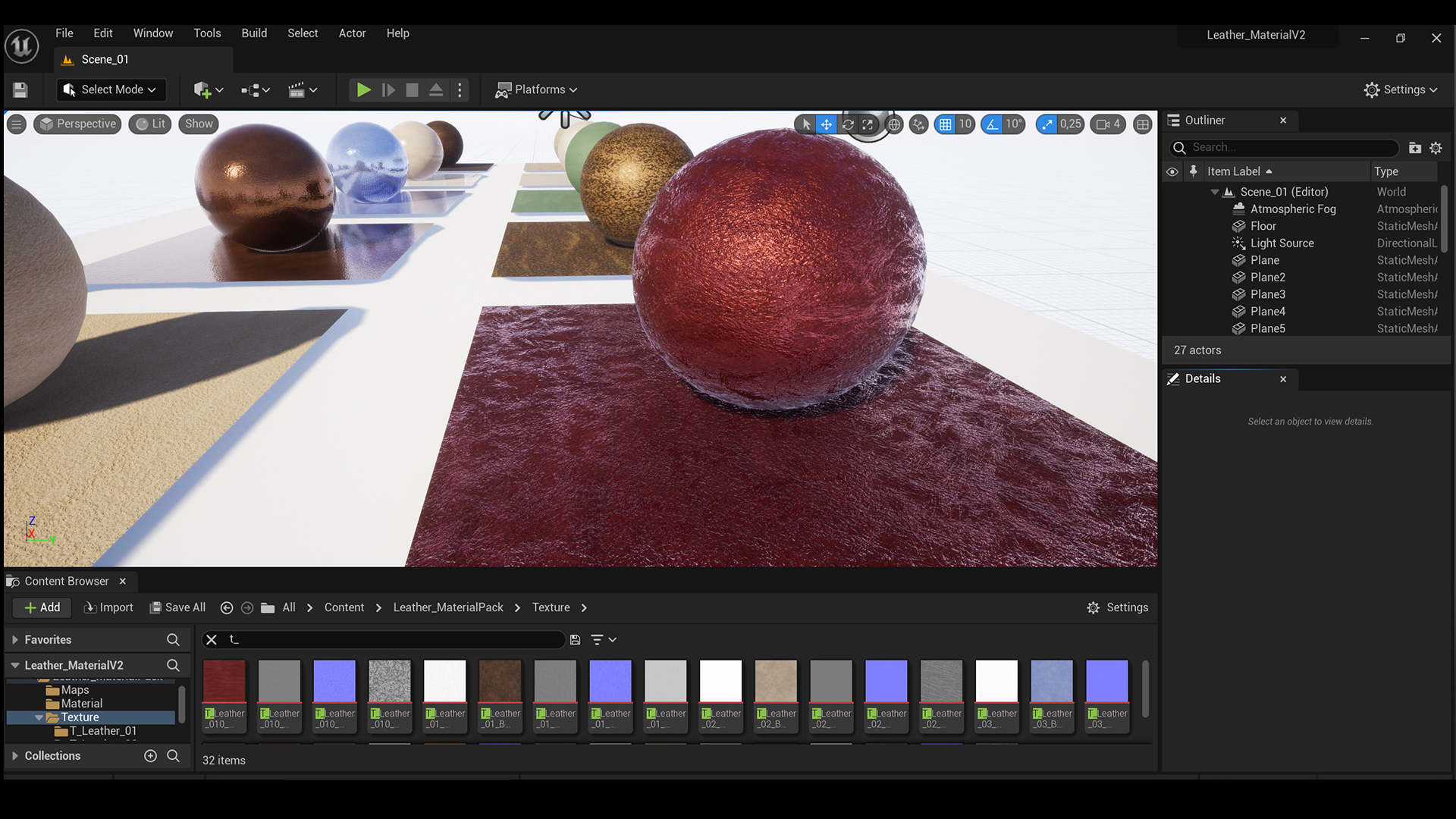The image size is (1456, 819).
Task: Save the current search filter icon
Action: point(575,640)
